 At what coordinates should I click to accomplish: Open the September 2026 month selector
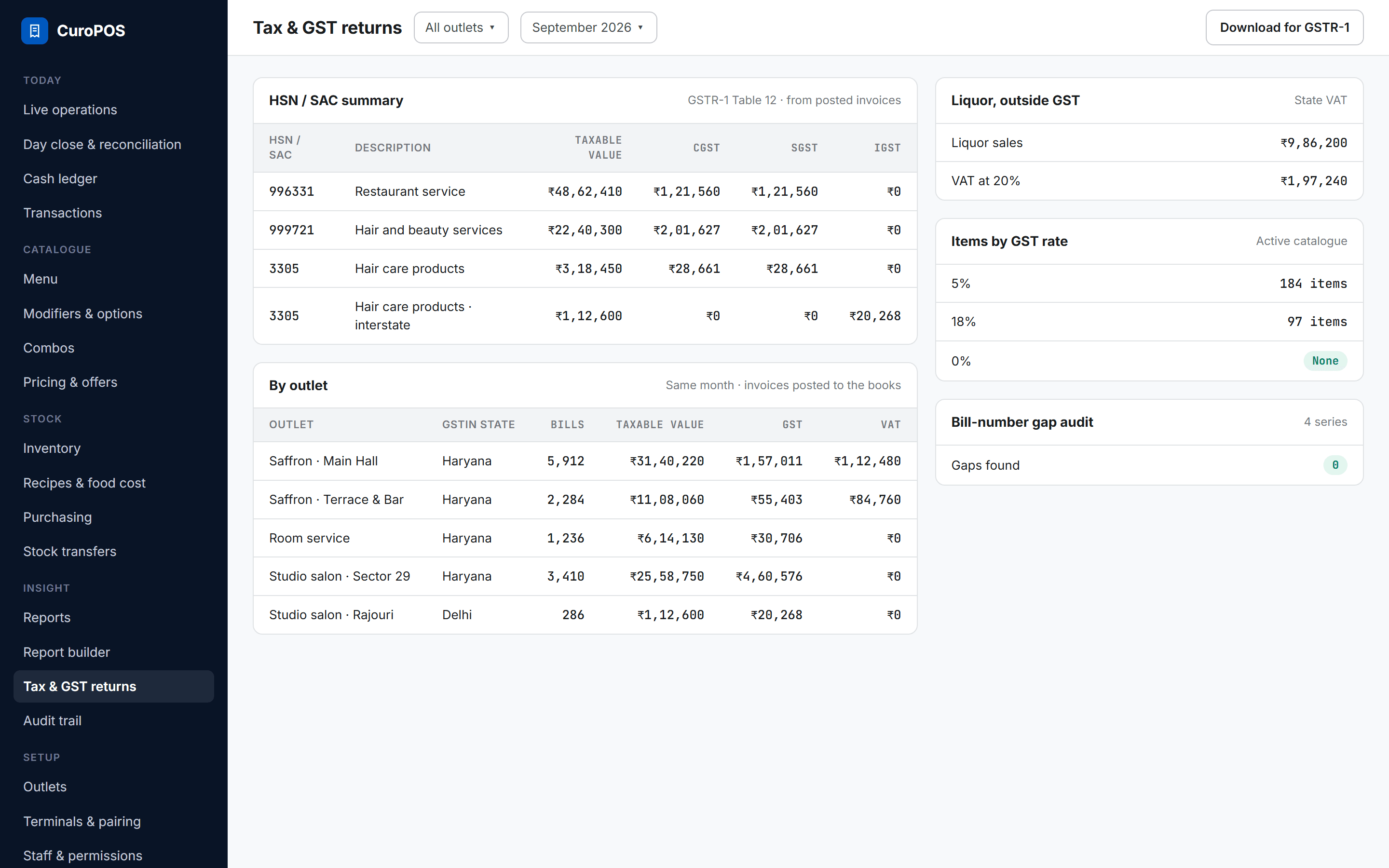point(588,27)
